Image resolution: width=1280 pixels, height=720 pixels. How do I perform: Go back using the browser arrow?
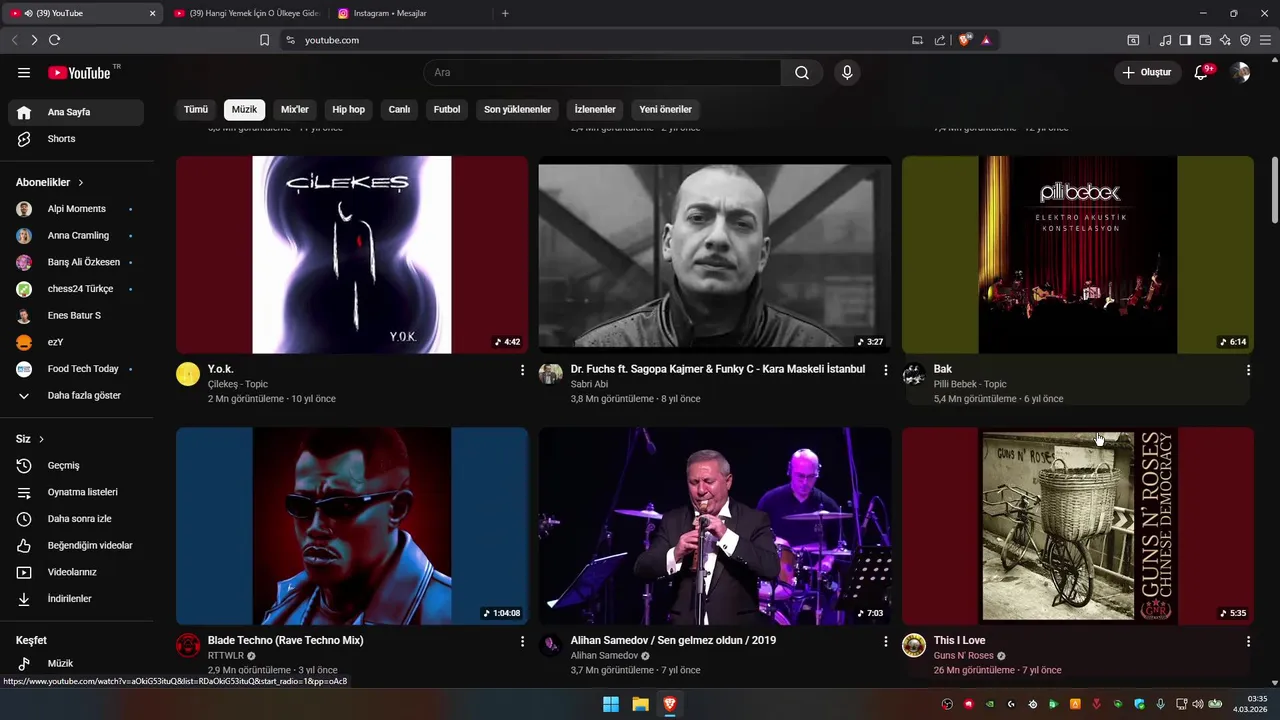(x=14, y=40)
